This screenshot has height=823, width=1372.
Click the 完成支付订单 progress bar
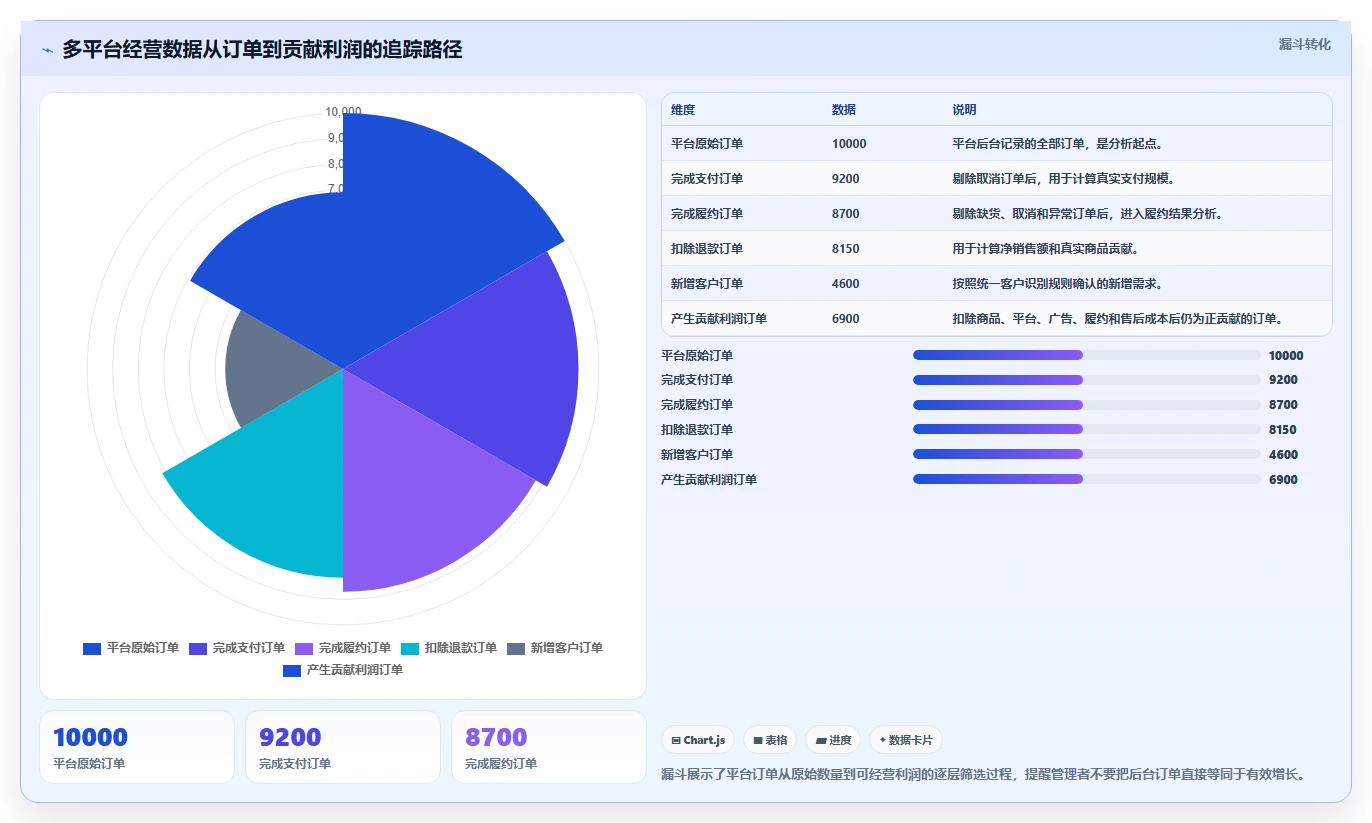pyautogui.click(x=1086, y=380)
